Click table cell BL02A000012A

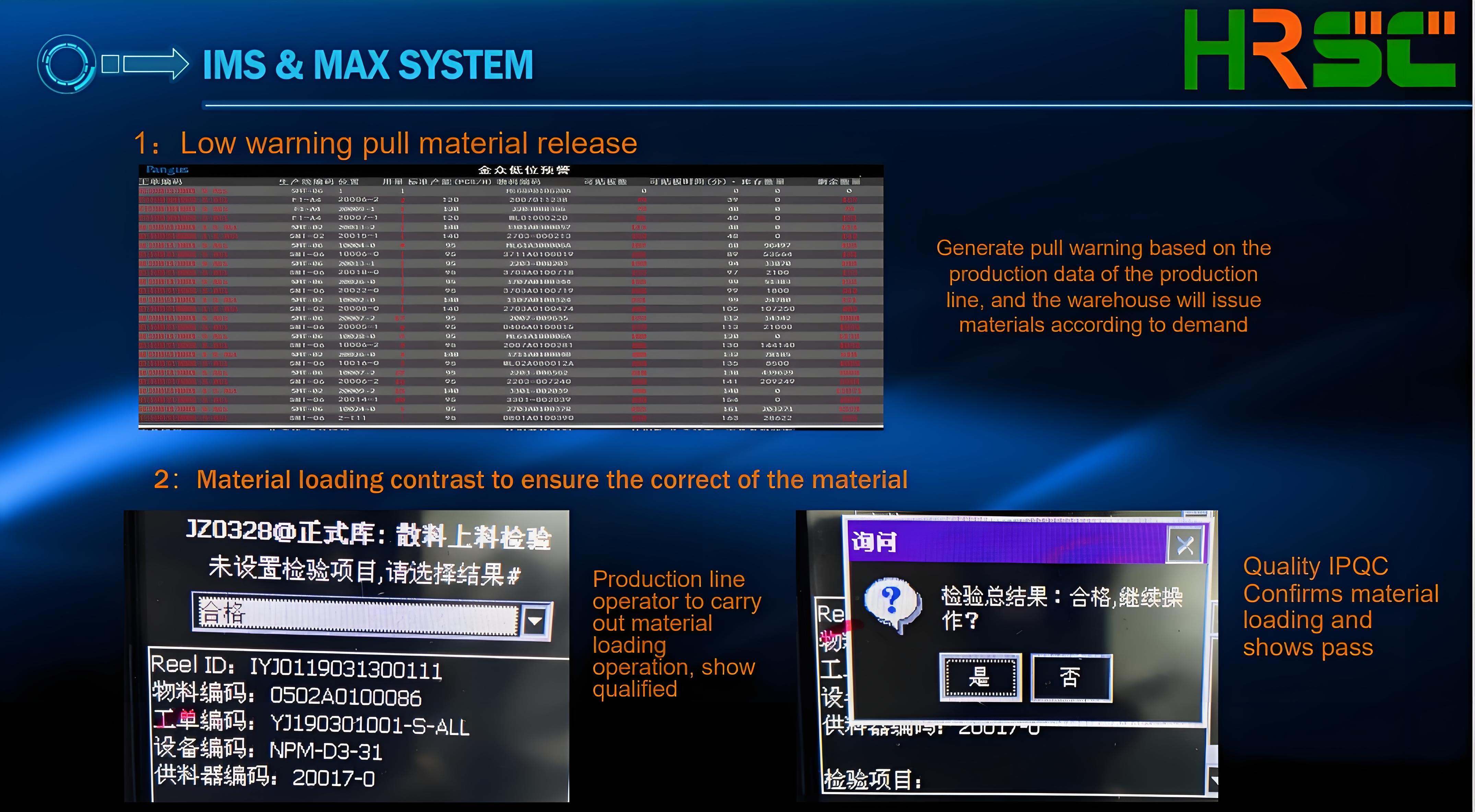(538, 363)
